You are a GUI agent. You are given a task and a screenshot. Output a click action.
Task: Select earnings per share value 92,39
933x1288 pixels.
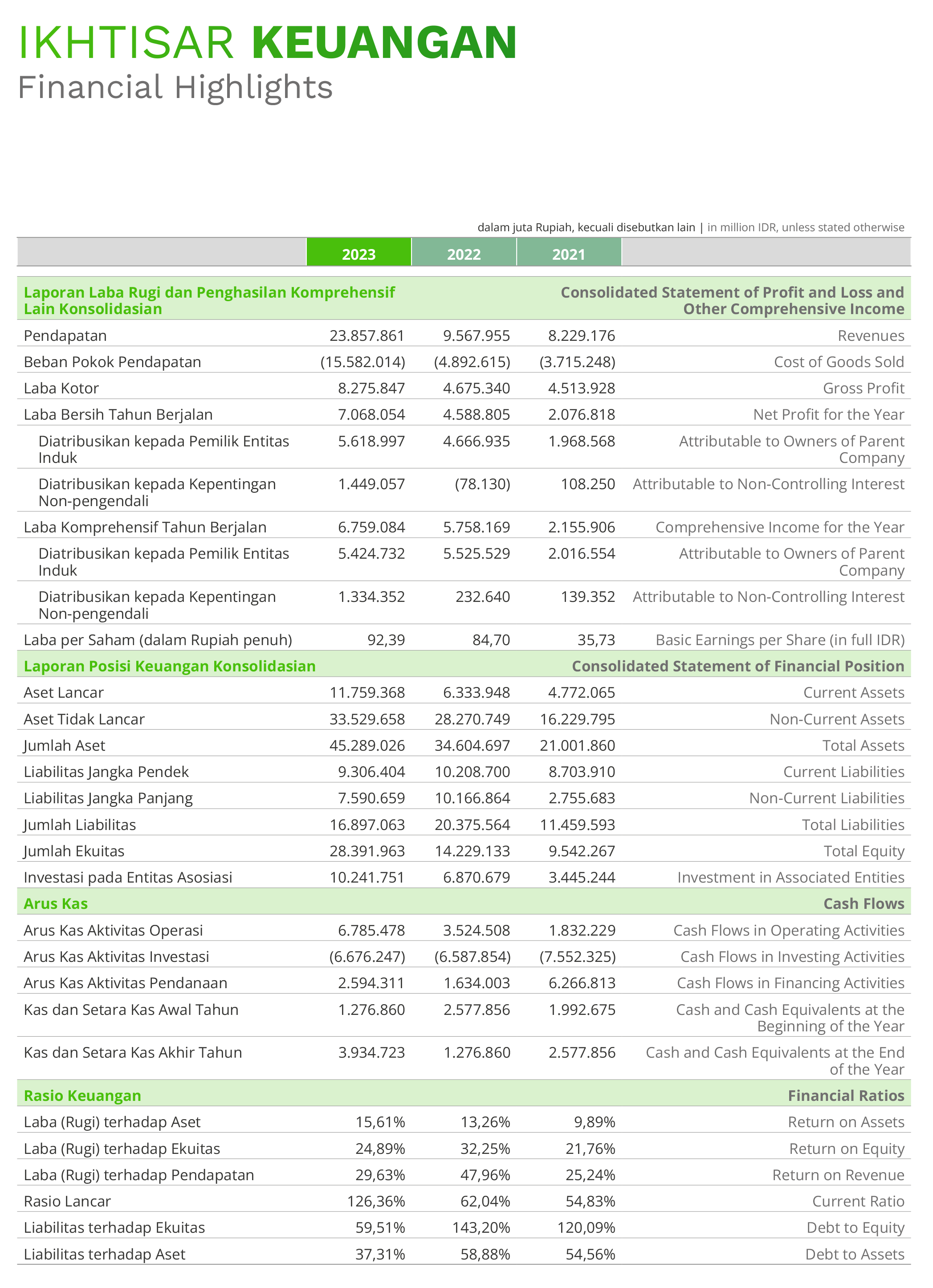pos(386,641)
